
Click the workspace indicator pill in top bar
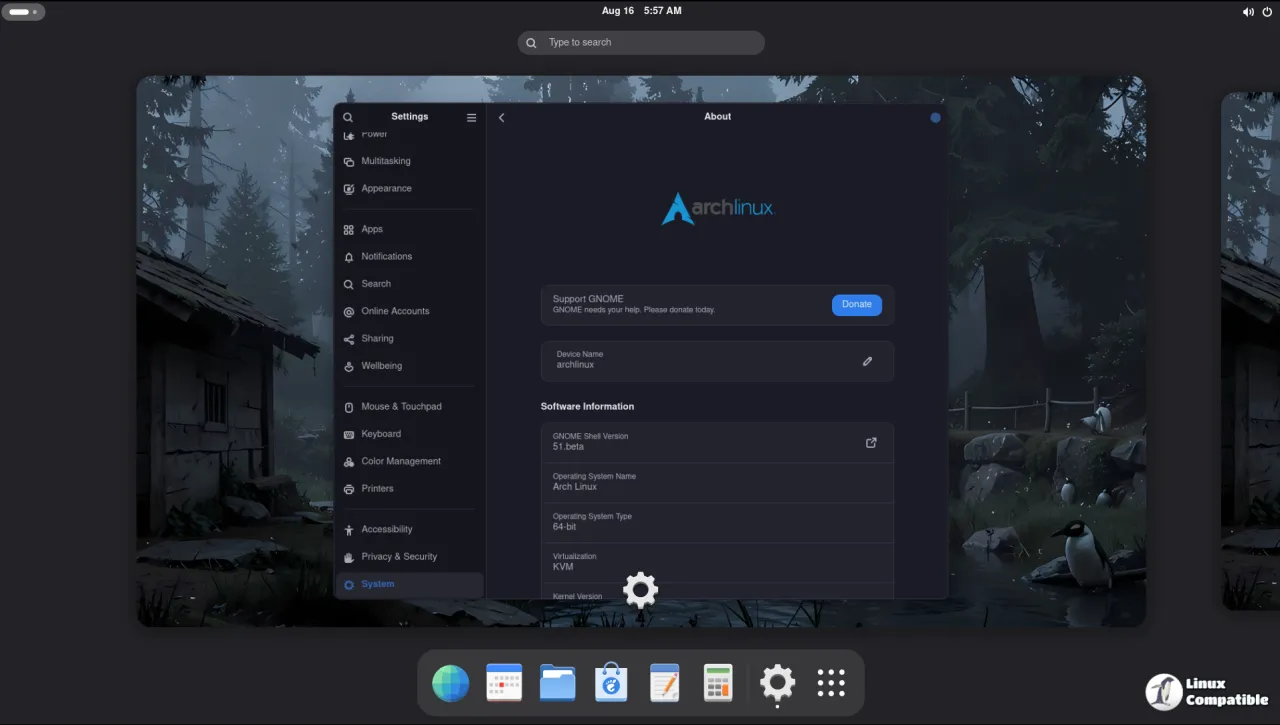coord(23,12)
